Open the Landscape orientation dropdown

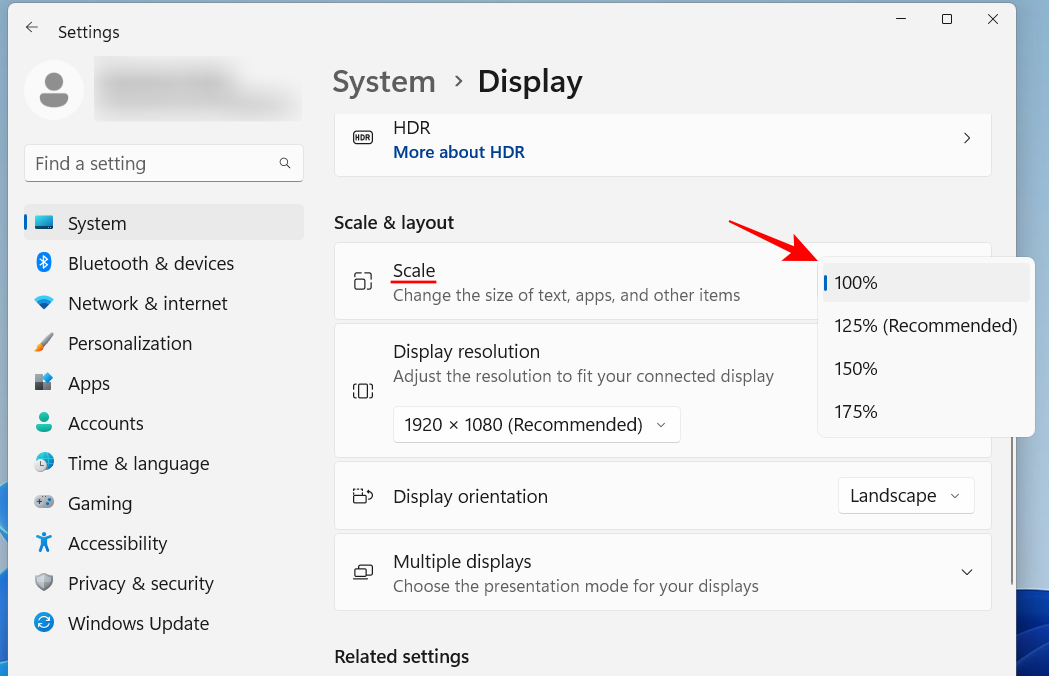tap(905, 495)
